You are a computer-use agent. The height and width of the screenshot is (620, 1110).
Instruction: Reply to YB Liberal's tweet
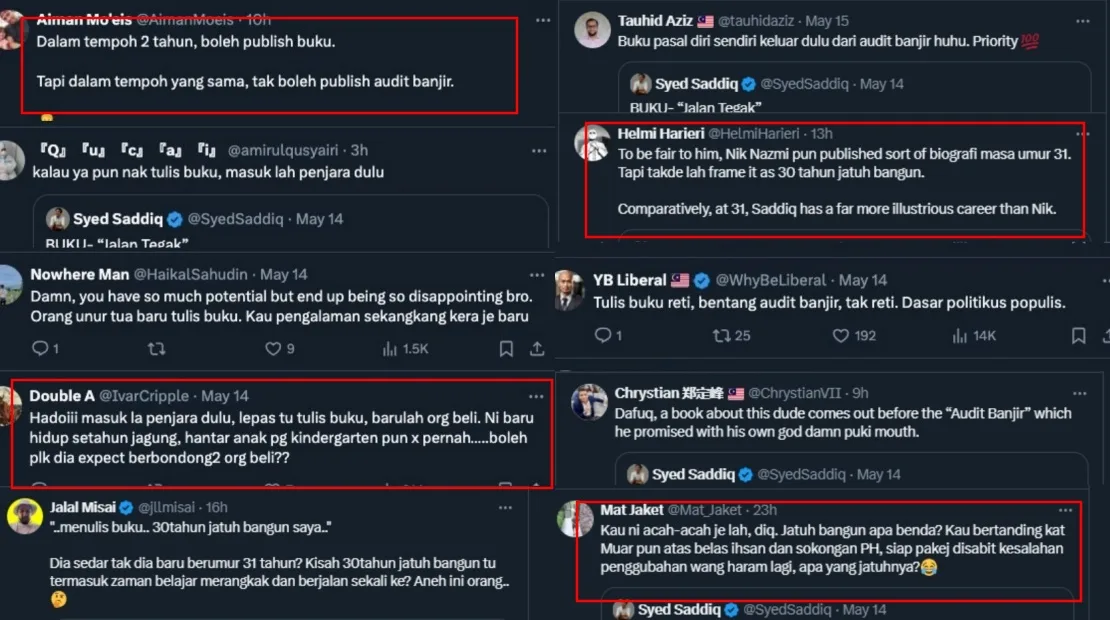coord(602,336)
